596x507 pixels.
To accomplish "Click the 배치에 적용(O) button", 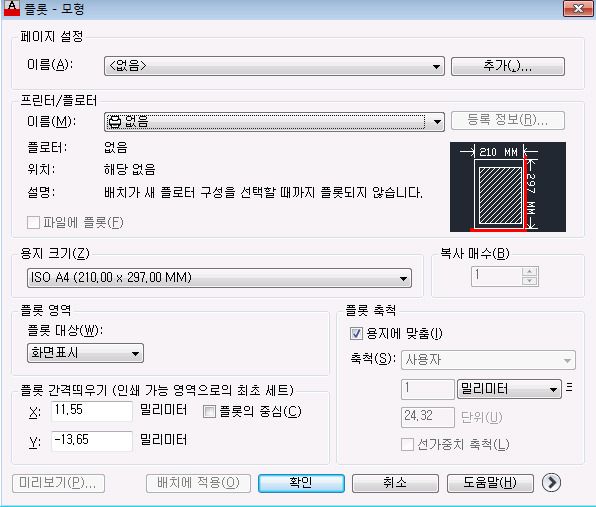I will (x=198, y=483).
